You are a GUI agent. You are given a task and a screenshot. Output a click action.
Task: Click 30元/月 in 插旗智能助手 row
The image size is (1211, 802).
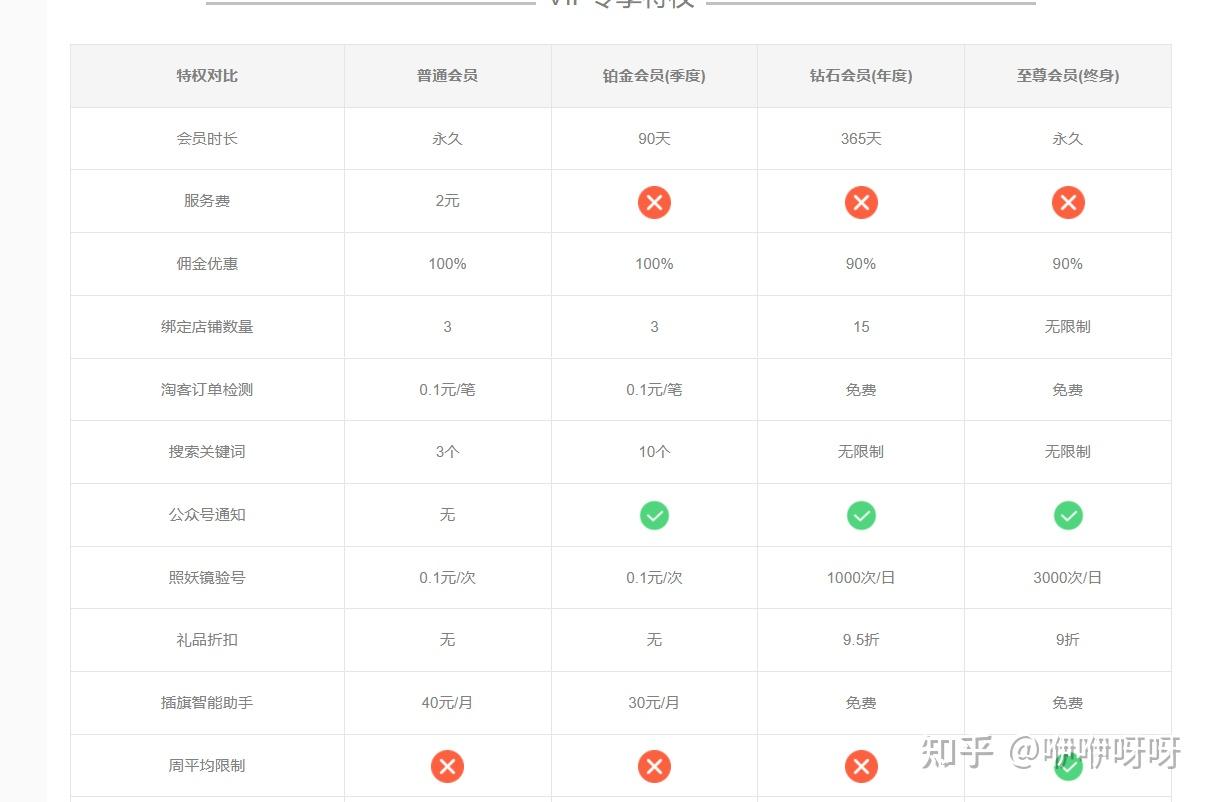click(654, 703)
